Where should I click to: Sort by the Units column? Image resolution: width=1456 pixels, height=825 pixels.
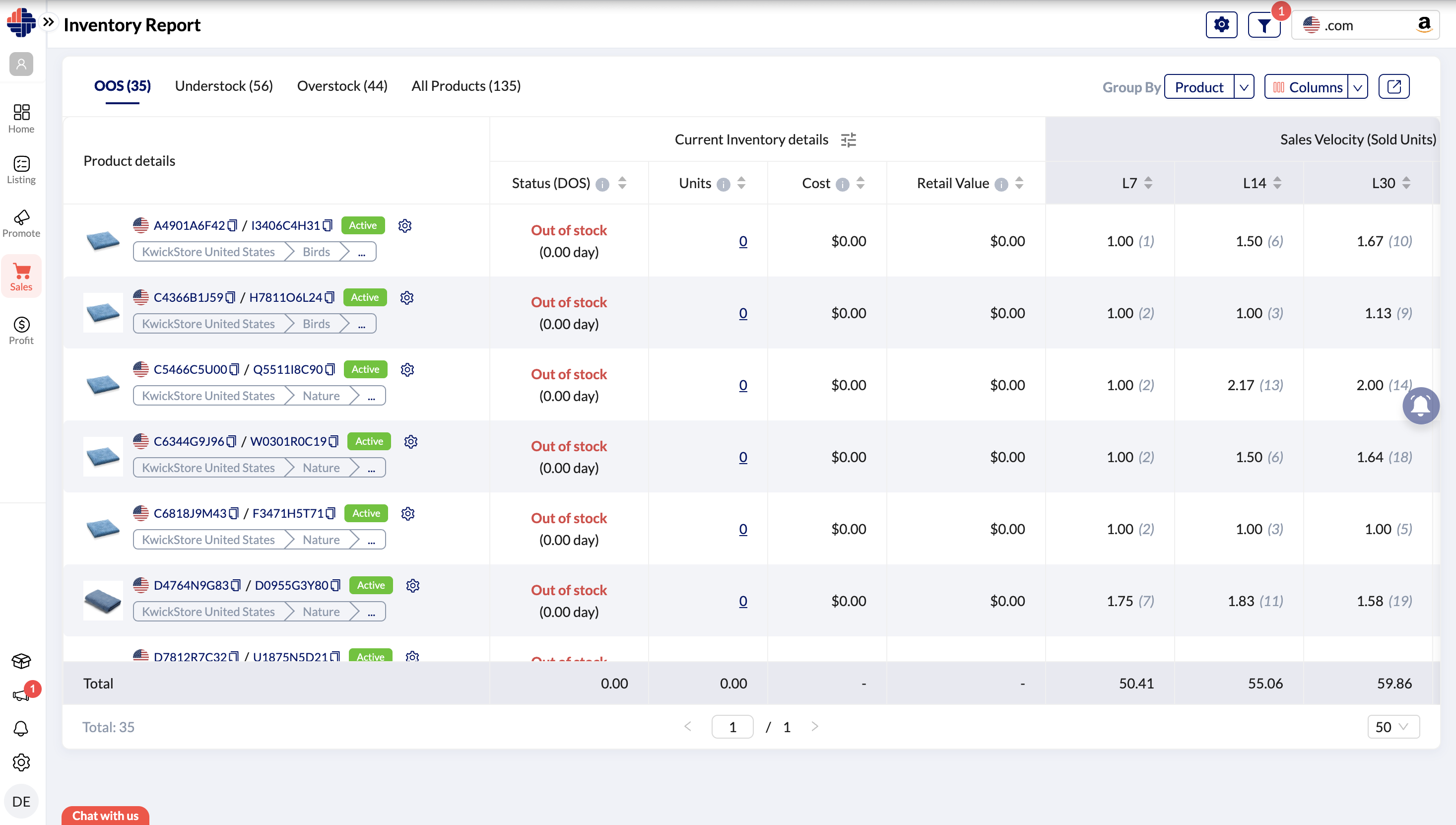pyautogui.click(x=741, y=183)
